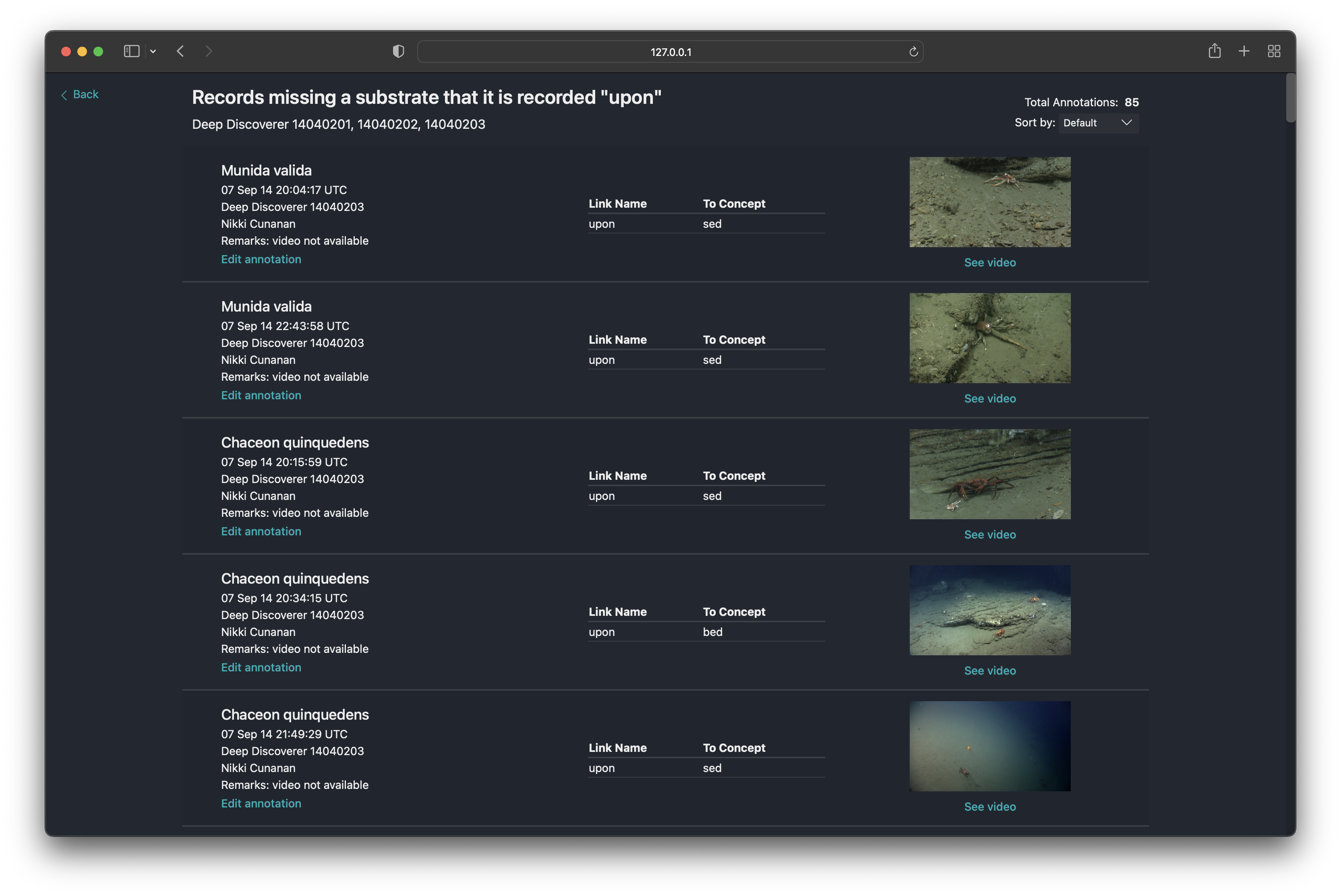The width and height of the screenshot is (1341, 896).
Task: Click the page vertical scrollbar thumb
Action: coord(1290,98)
